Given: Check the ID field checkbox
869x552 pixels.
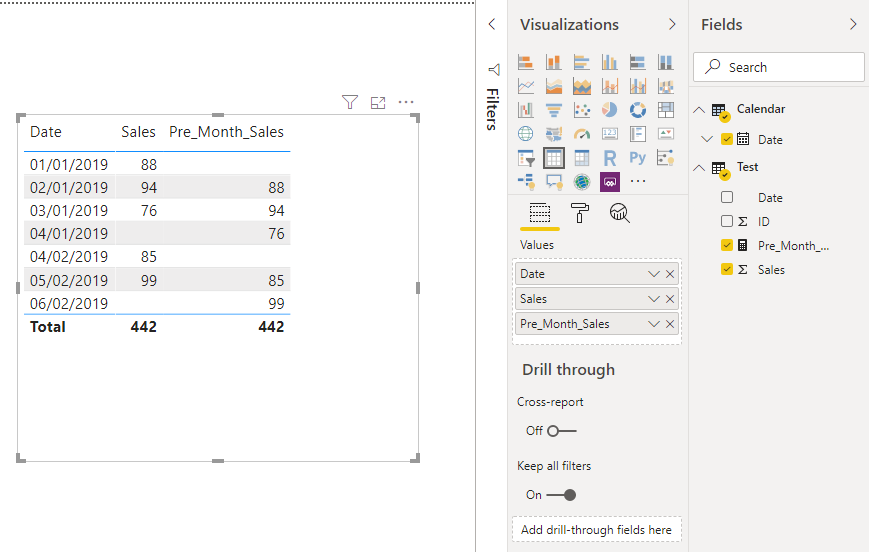Looking at the screenshot, I should 727,221.
